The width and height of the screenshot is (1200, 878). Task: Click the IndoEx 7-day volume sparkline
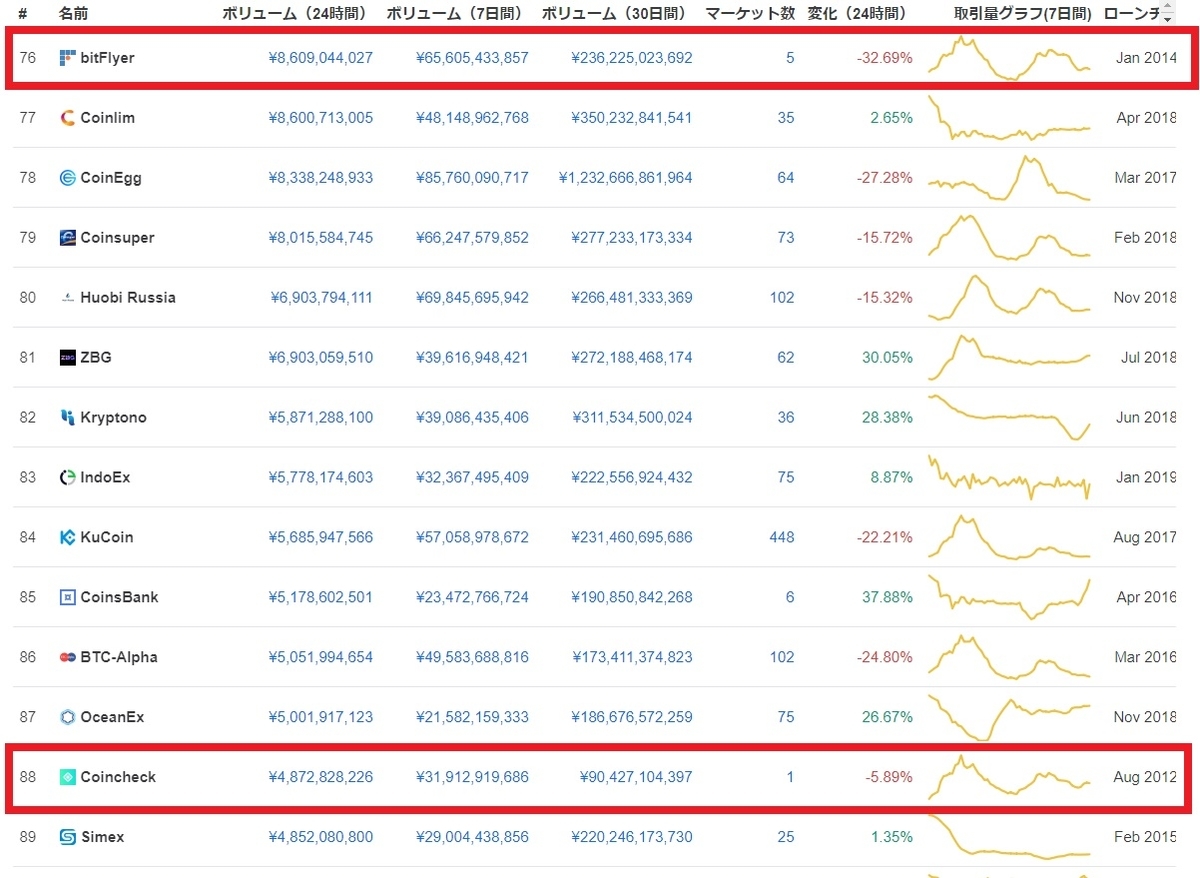1009,477
